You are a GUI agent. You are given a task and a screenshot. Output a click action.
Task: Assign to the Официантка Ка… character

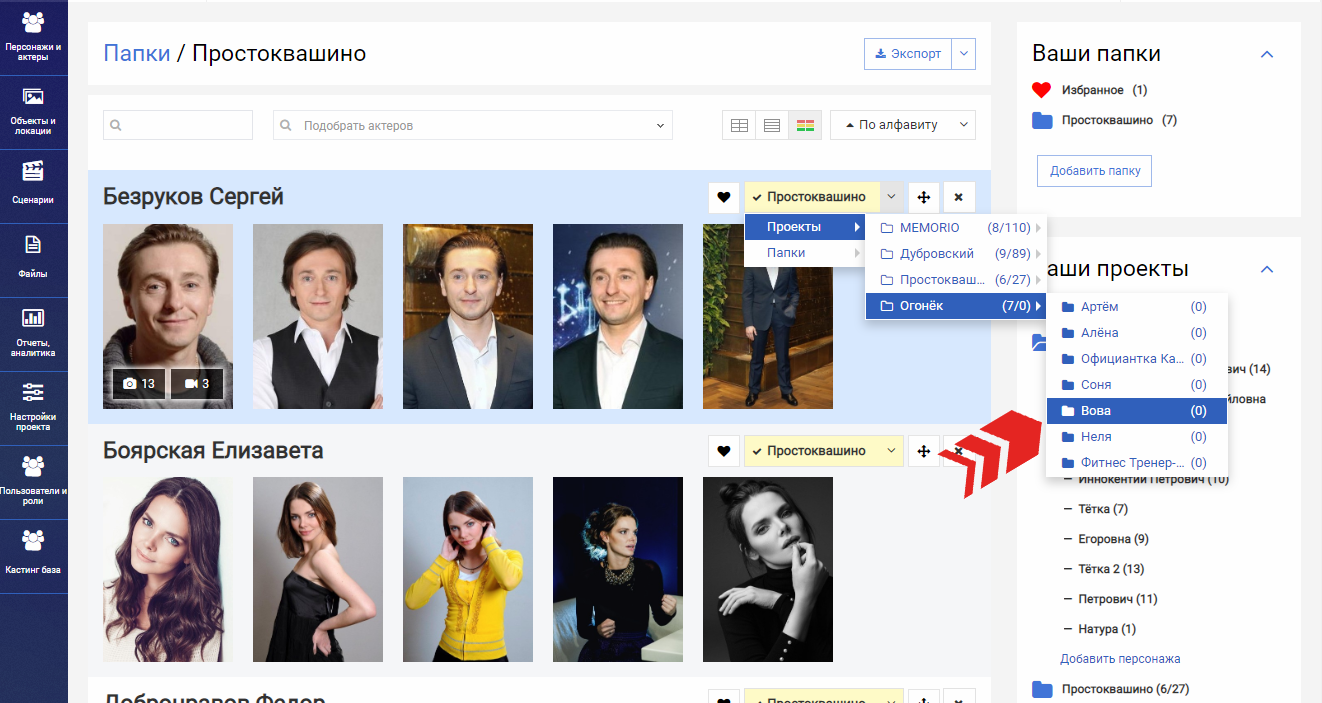(x=1137, y=359)
